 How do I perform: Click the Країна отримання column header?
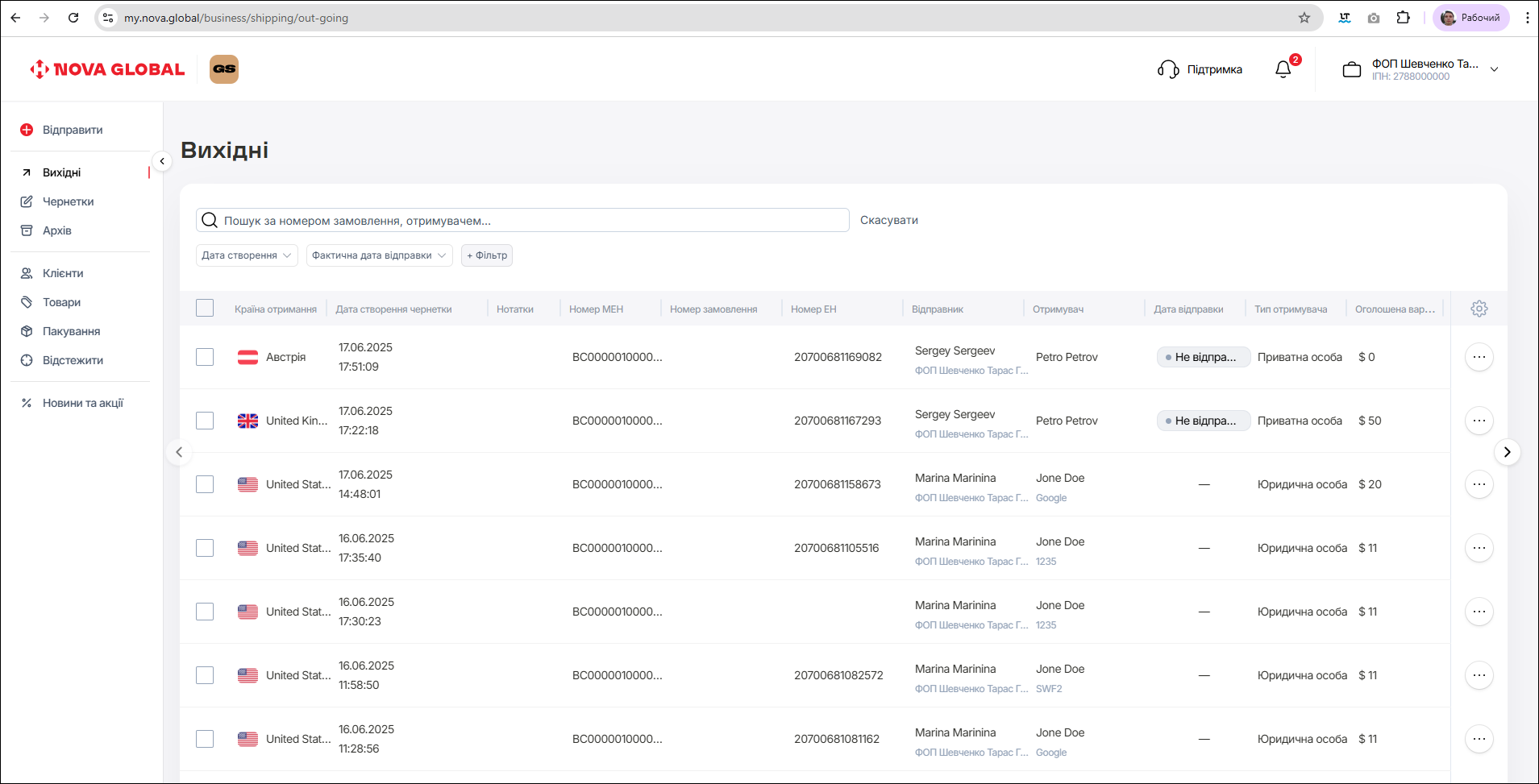pos(276,309)
